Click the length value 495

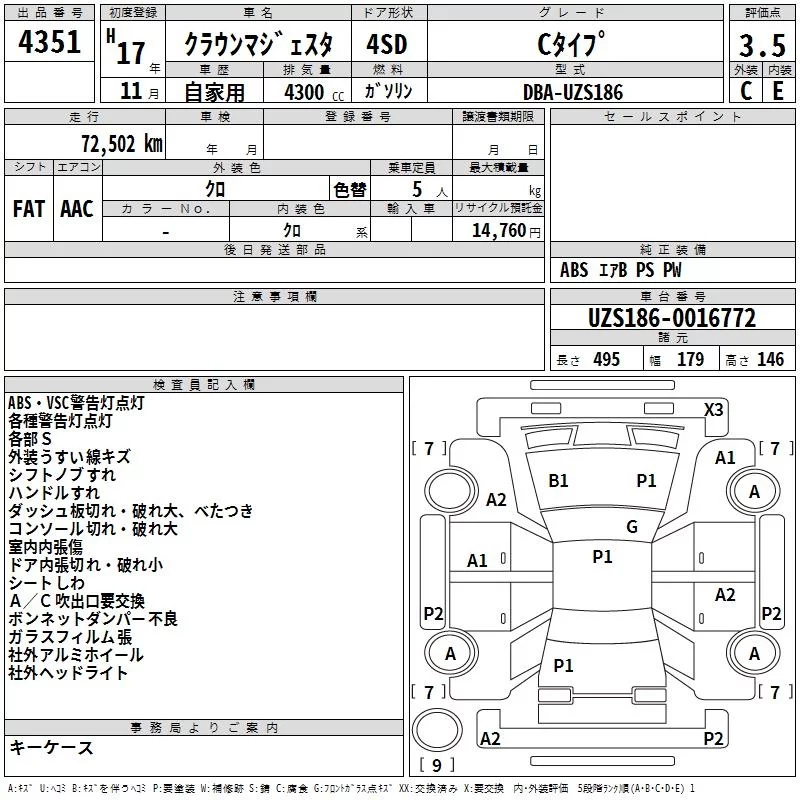pyautogui.click(x=607, y=359)
